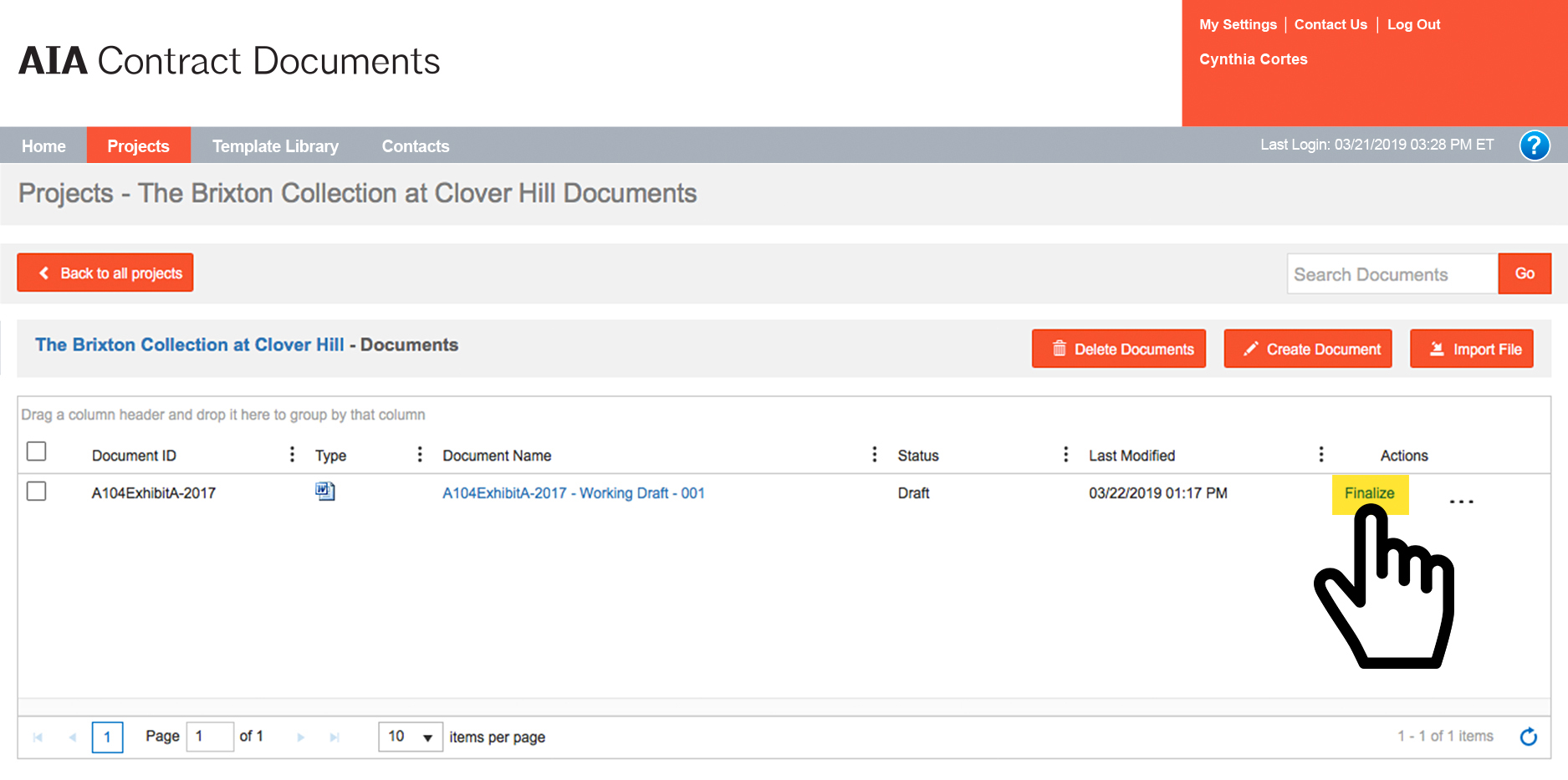Click inside the Search Documents field
The width and height of the screenshot is (1568, 780).
tap(1392, 273)
